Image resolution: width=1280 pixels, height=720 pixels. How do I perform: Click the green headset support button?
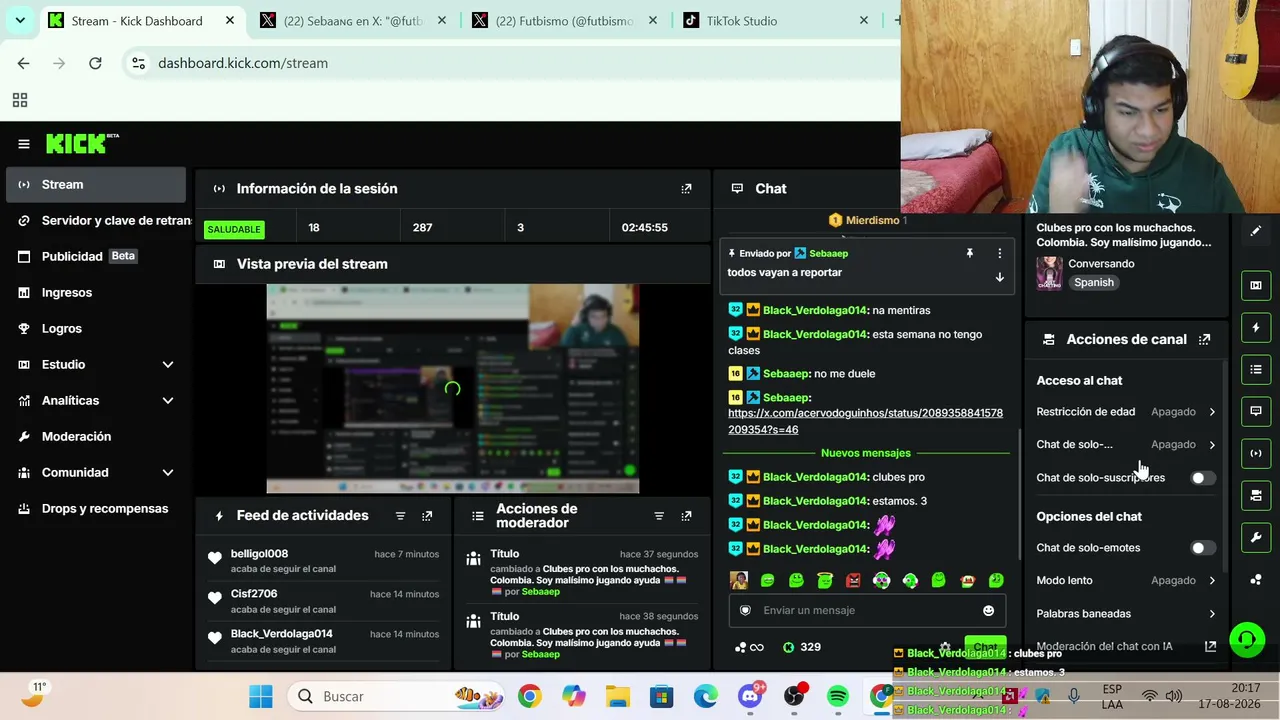point(1247,639)
